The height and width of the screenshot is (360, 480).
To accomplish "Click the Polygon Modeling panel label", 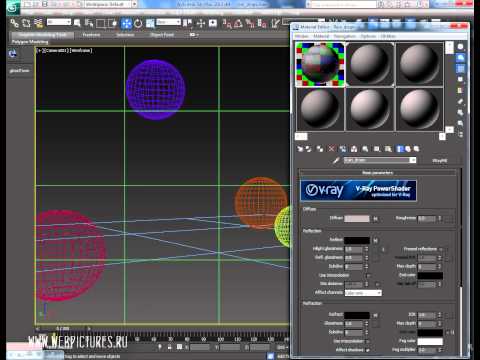I will coord(30,42).
